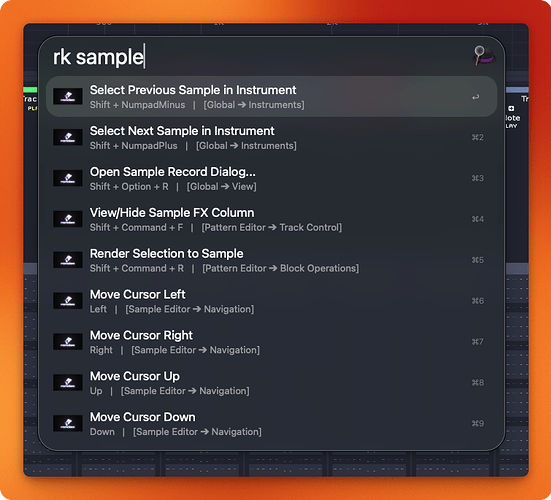Viewport: 551px width, 500px height.
Task: Click Renoise icon beside 'Move Cursor Left'
Action: 68,301
